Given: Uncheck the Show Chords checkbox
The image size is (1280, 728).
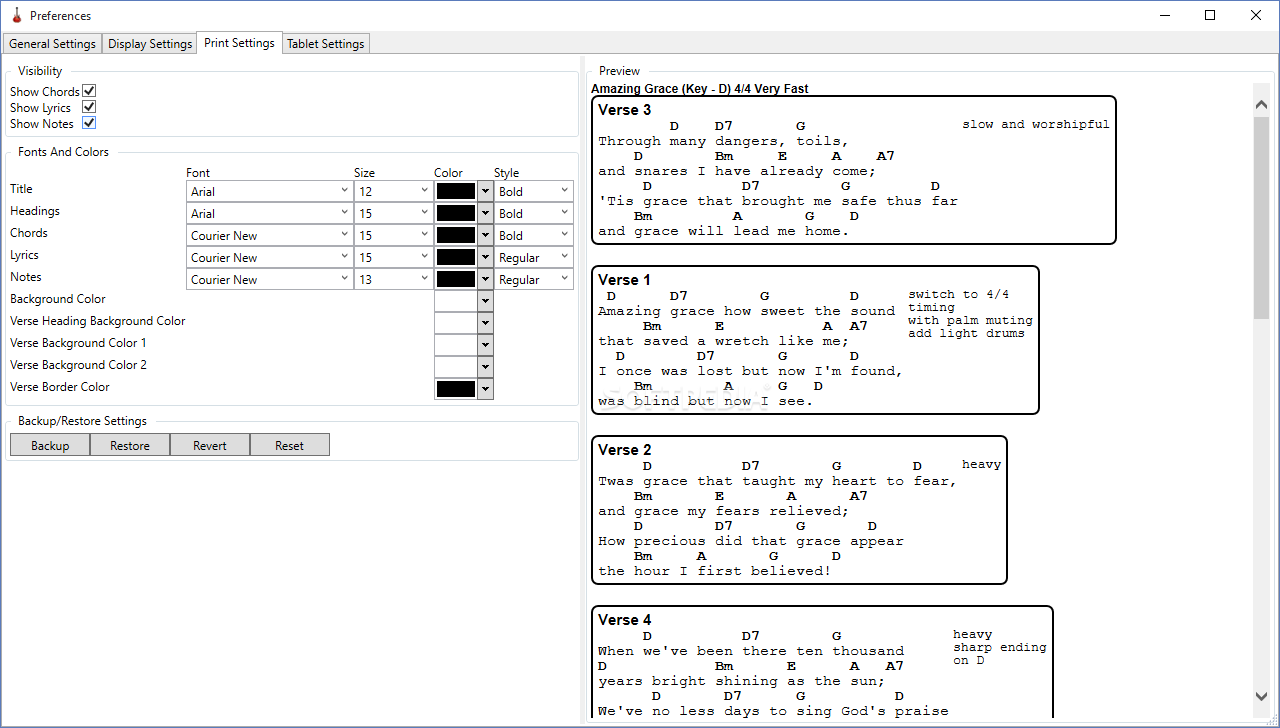Looking at the screenshot, I should coord(89,91).
